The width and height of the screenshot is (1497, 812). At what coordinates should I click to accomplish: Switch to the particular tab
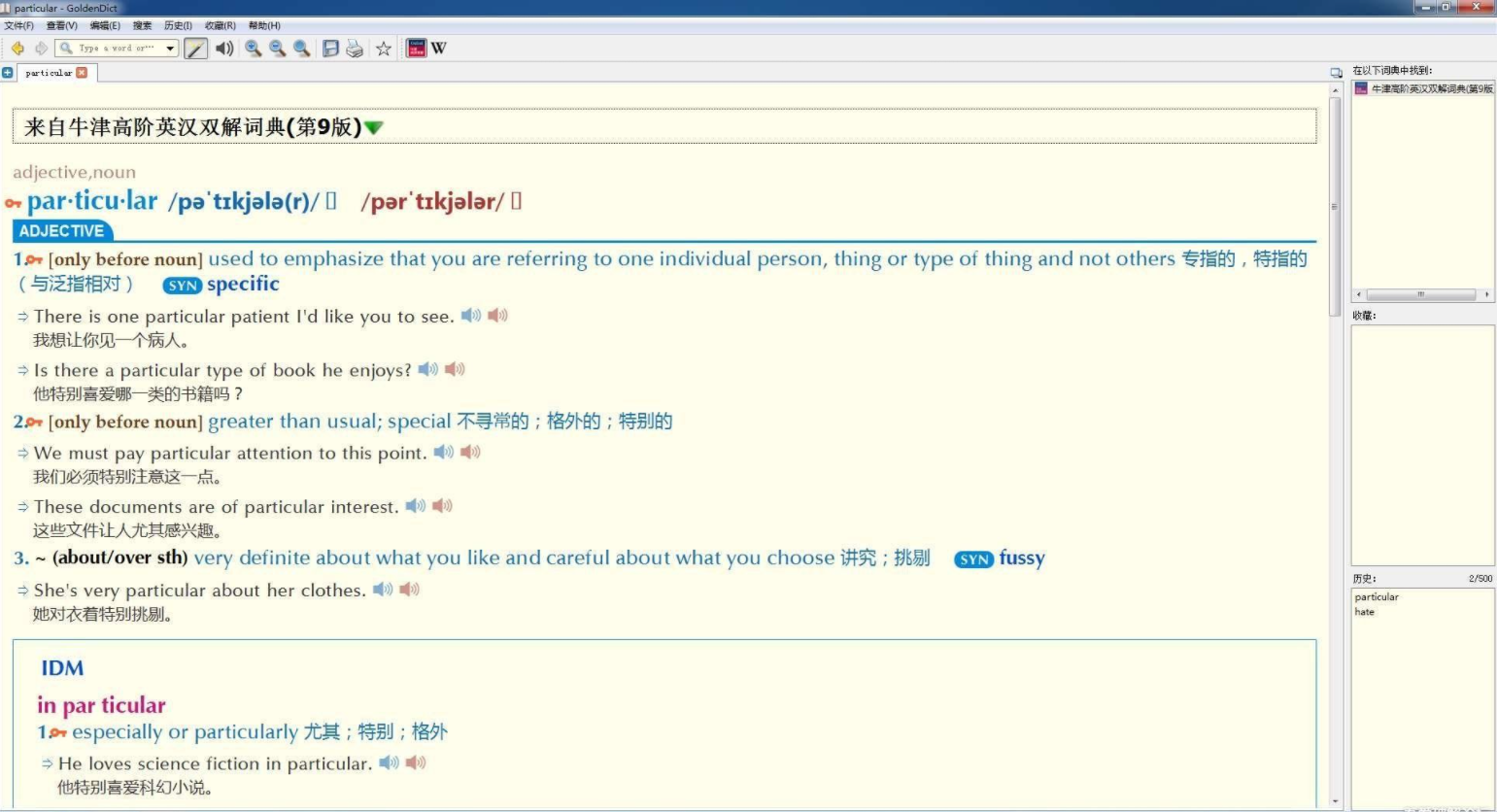(x=47, y=72)
